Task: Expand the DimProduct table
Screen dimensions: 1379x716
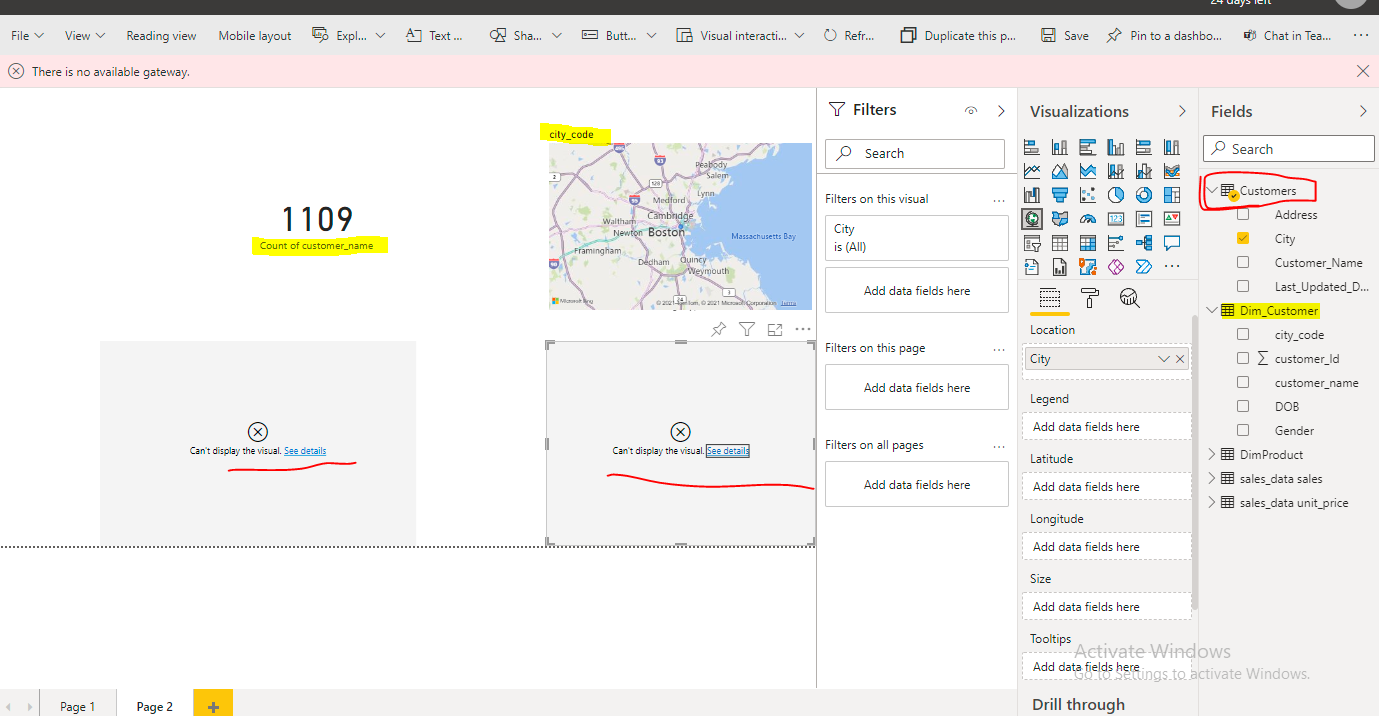Action: 1212,455
